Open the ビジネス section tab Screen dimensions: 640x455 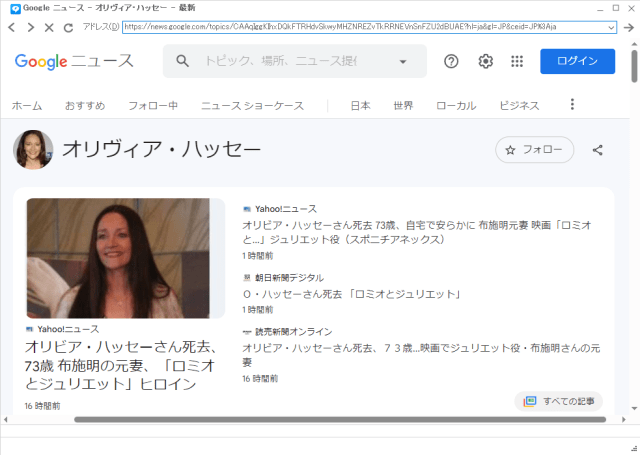[519, 106]
